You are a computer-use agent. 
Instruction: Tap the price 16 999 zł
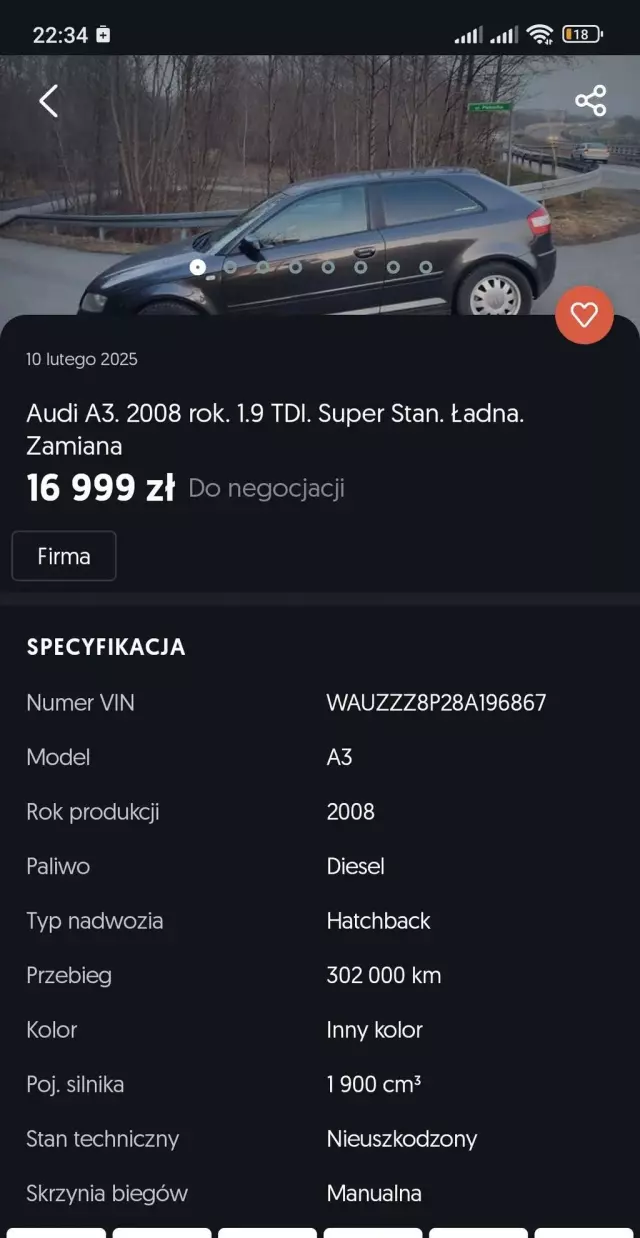tap(98, 487)
